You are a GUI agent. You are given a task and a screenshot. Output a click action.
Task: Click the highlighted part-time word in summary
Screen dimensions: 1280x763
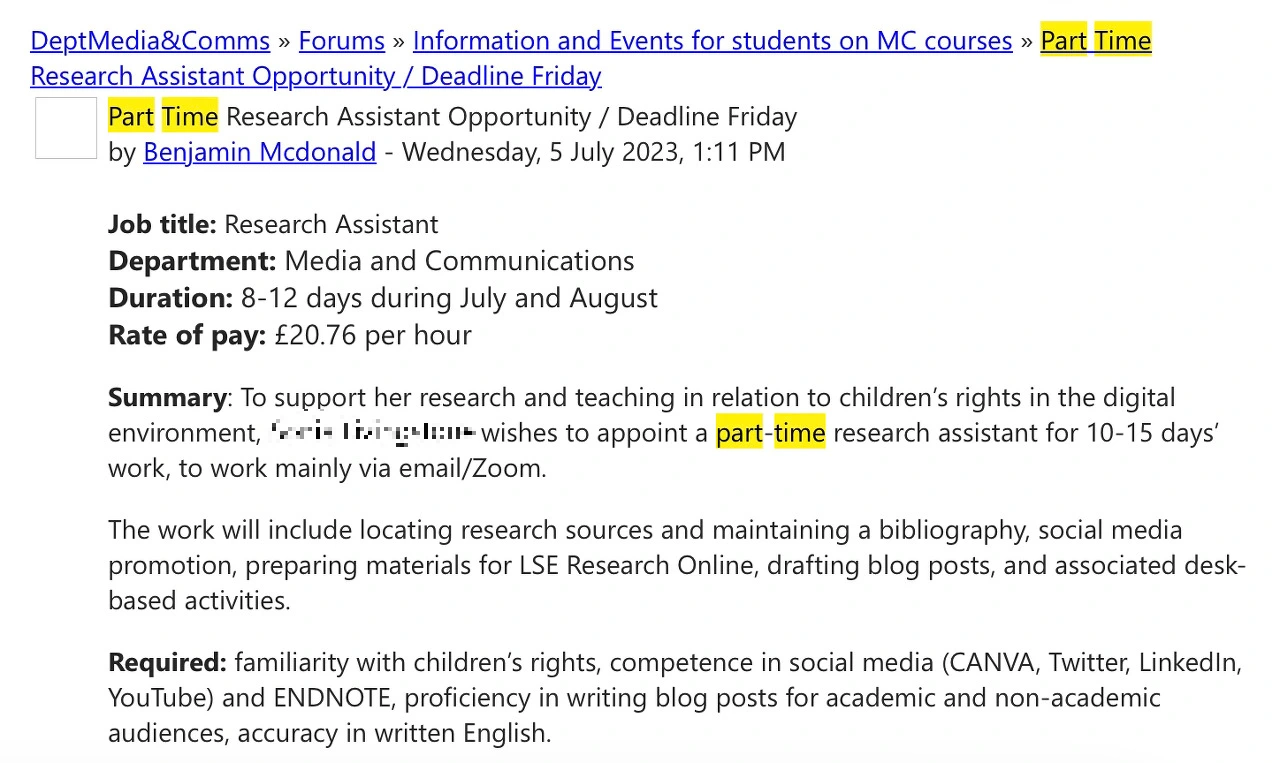tap(771, 433)
